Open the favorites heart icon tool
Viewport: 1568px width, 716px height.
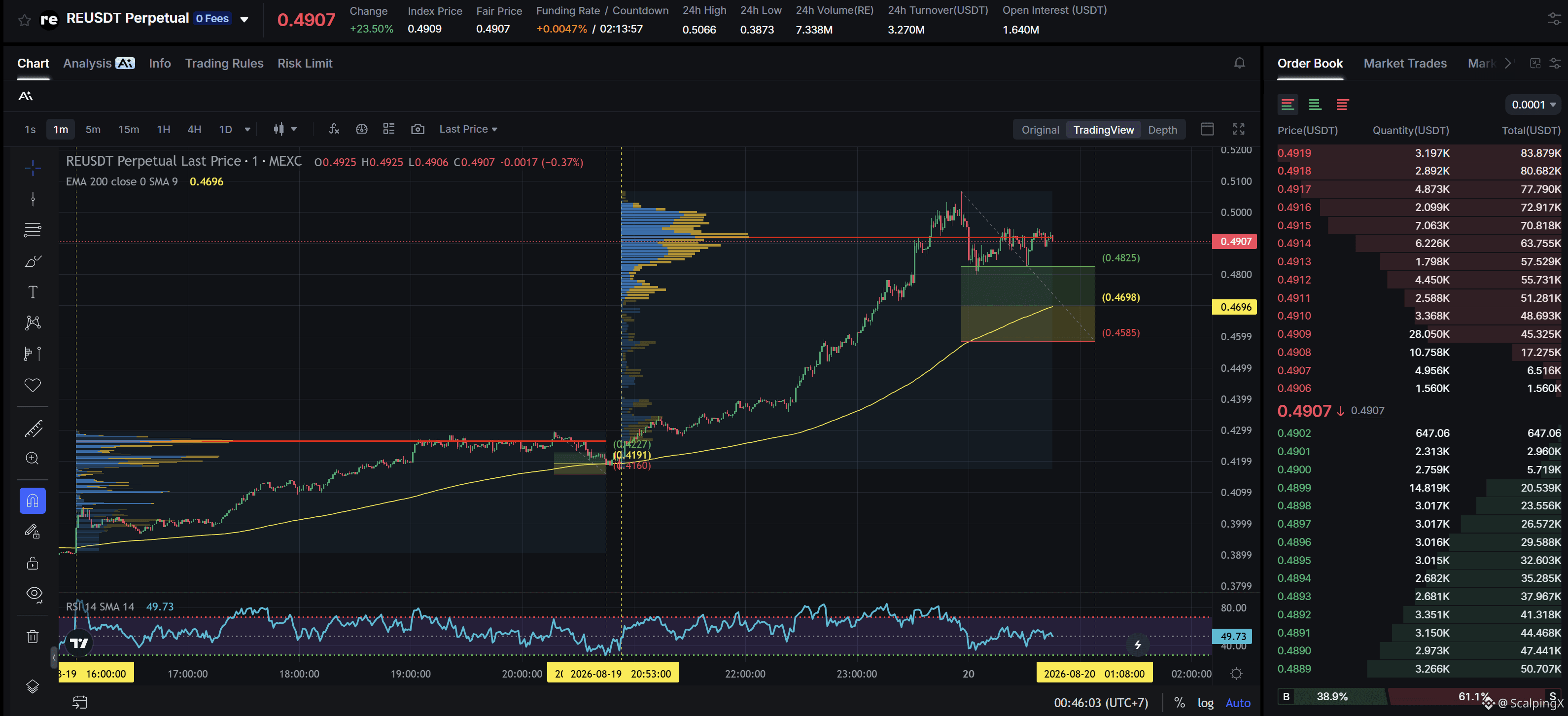point(33,385)
